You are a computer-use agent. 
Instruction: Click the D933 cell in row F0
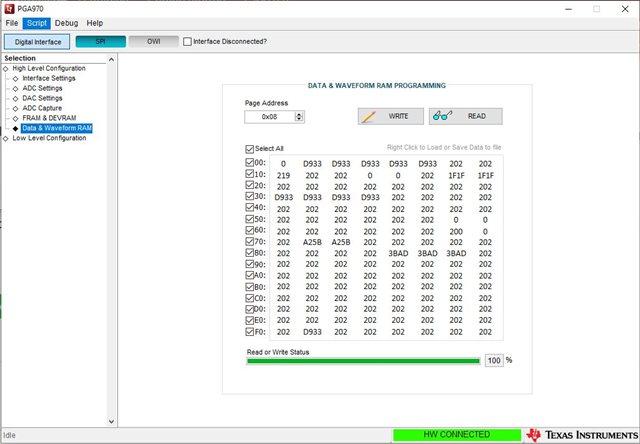tap(312, 332)
